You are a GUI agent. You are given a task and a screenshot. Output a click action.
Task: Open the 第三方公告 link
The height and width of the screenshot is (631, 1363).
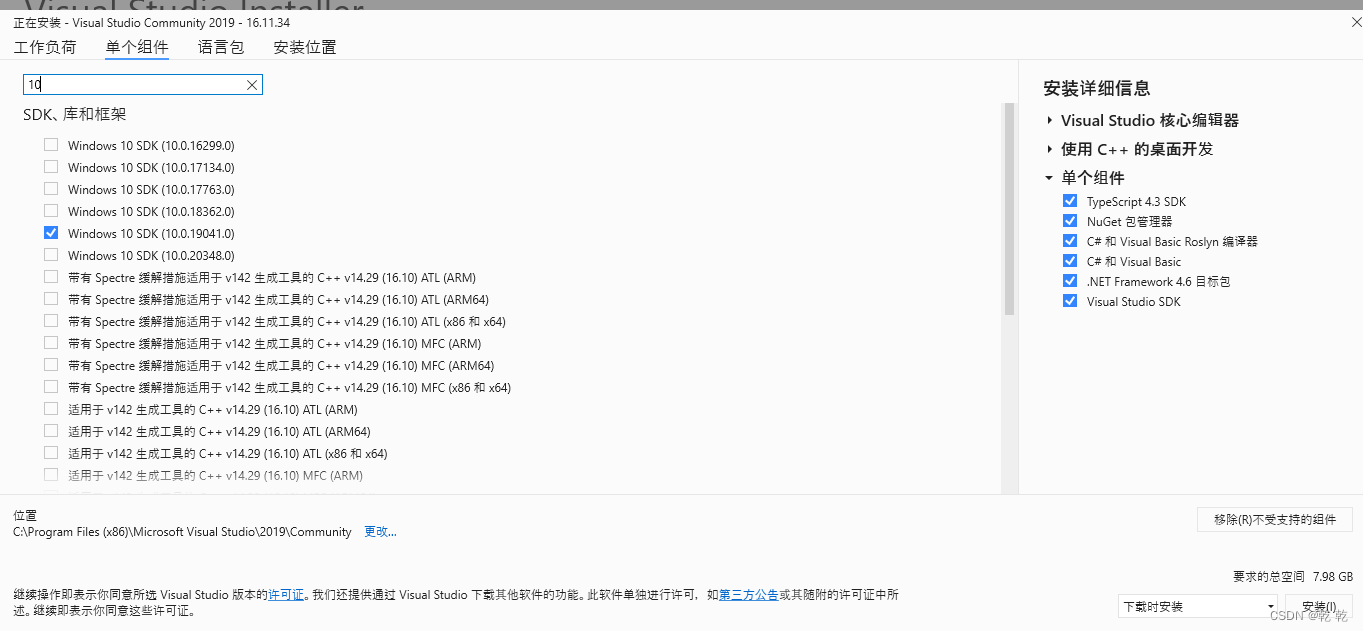[x=749, y=594]
